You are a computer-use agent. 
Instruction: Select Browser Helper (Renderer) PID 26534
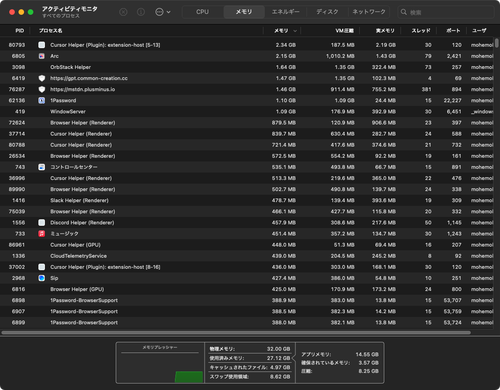247,156
